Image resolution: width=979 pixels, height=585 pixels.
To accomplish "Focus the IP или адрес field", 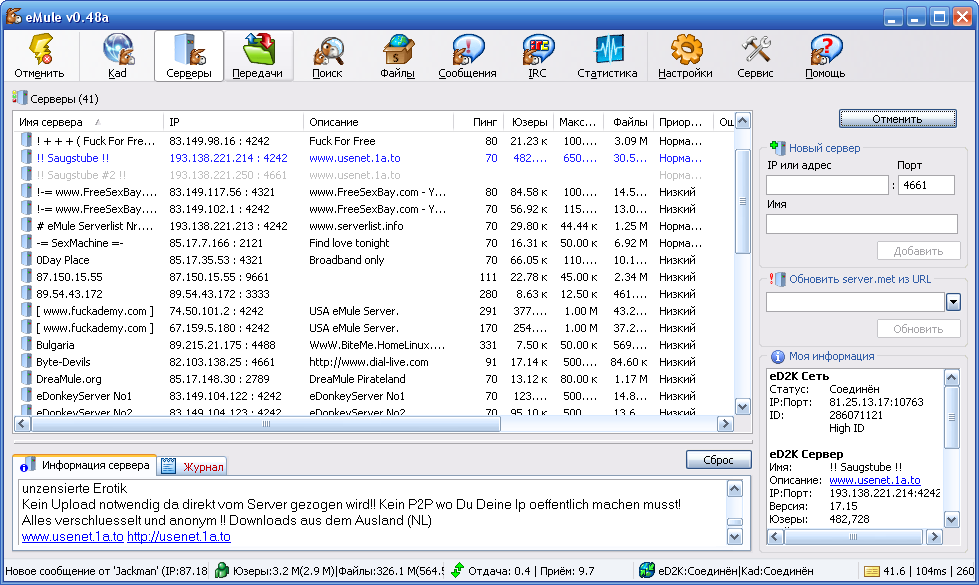I will point(827,185).
